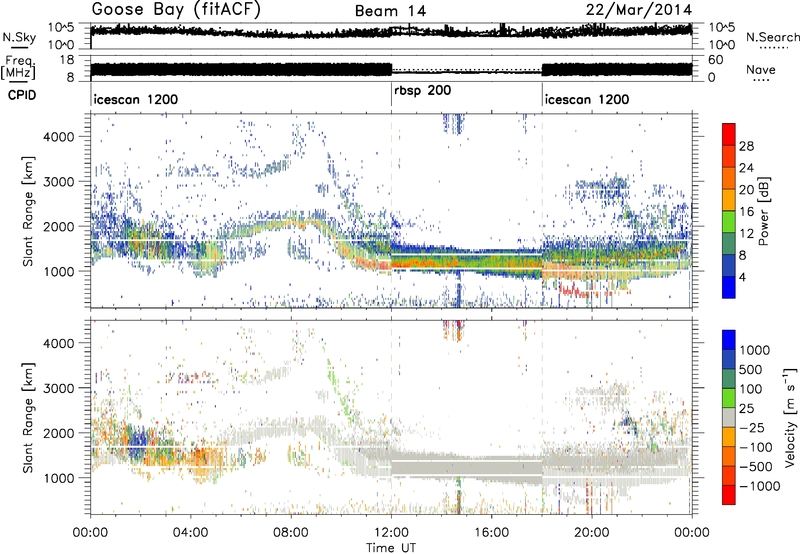Viewport: 800px width, 554px height.
Task: Click the "04:00" time axis tick label
Action: pyautogui.click(x=191, y=533)
